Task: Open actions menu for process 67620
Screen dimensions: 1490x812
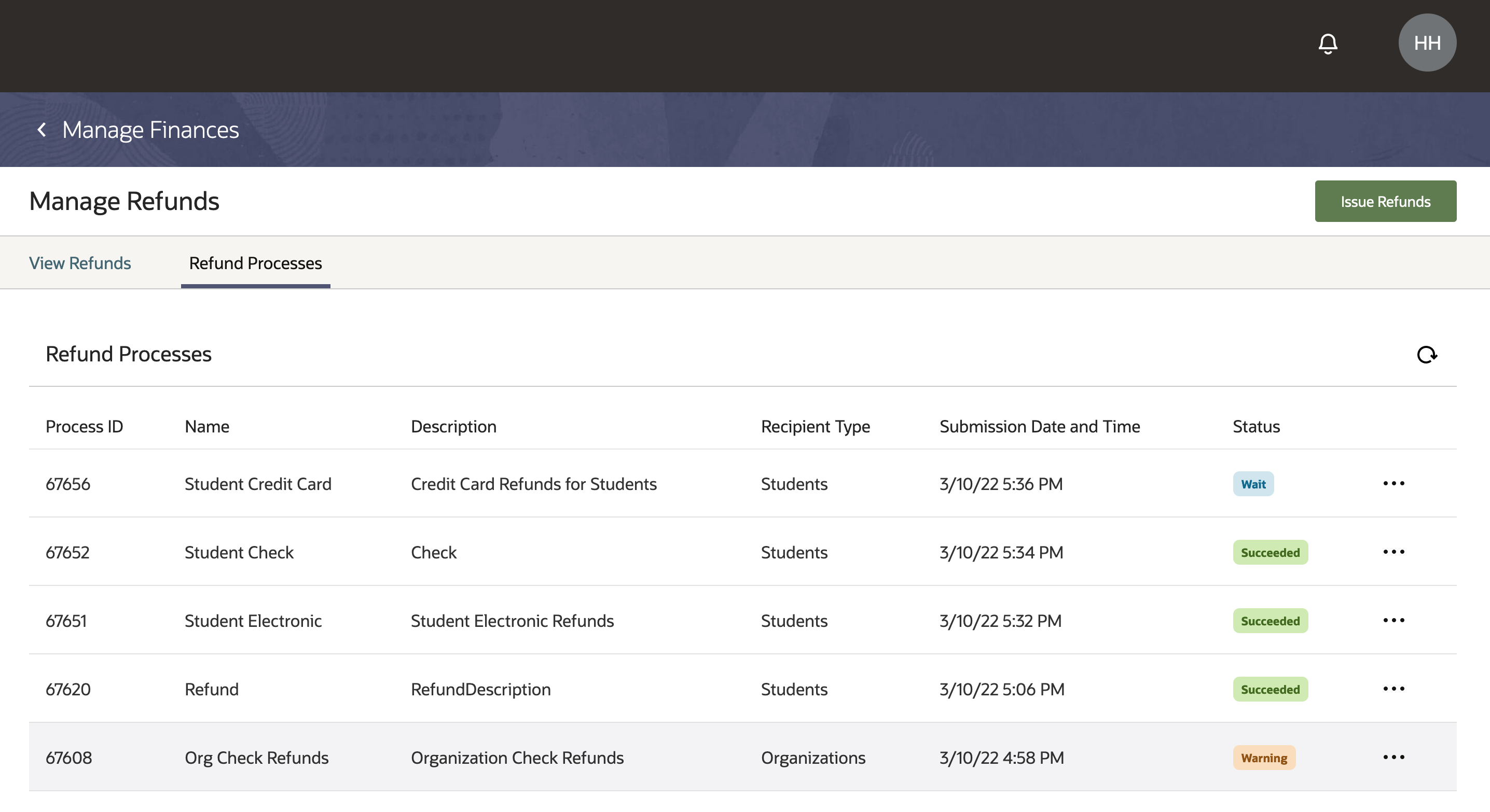Action: click(x=1394, y=688)
